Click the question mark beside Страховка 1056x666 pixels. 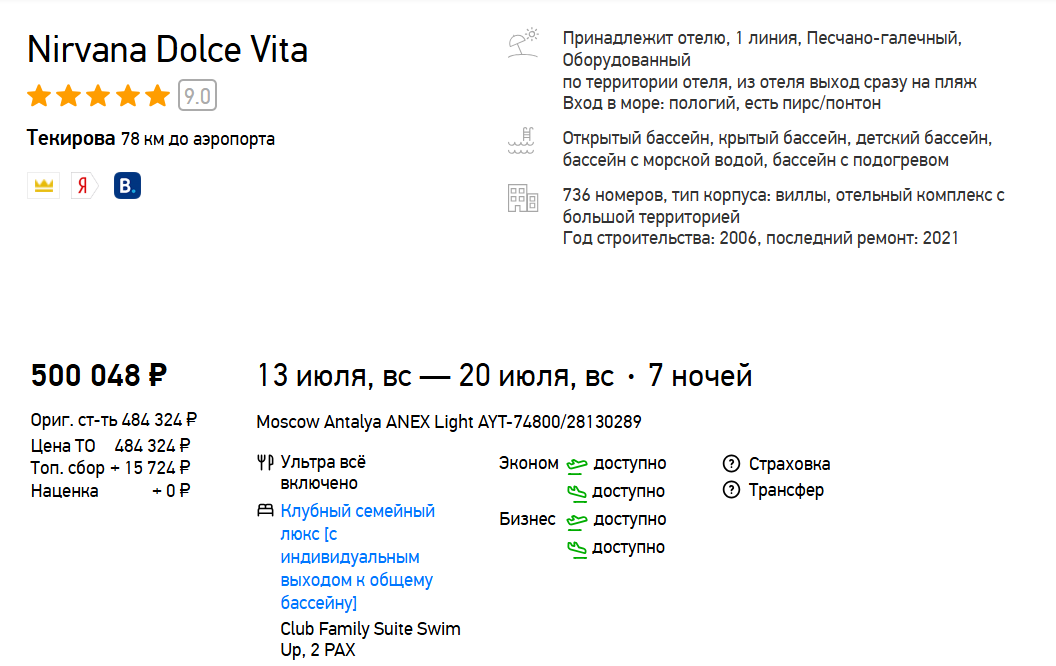[733, 463]
